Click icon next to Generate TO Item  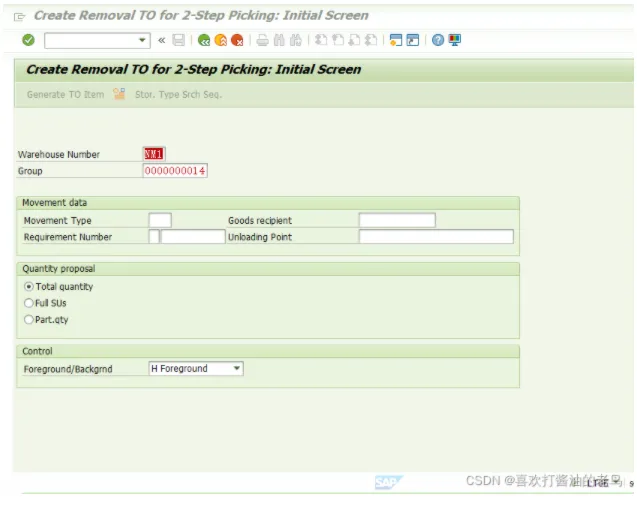[119, 94]
